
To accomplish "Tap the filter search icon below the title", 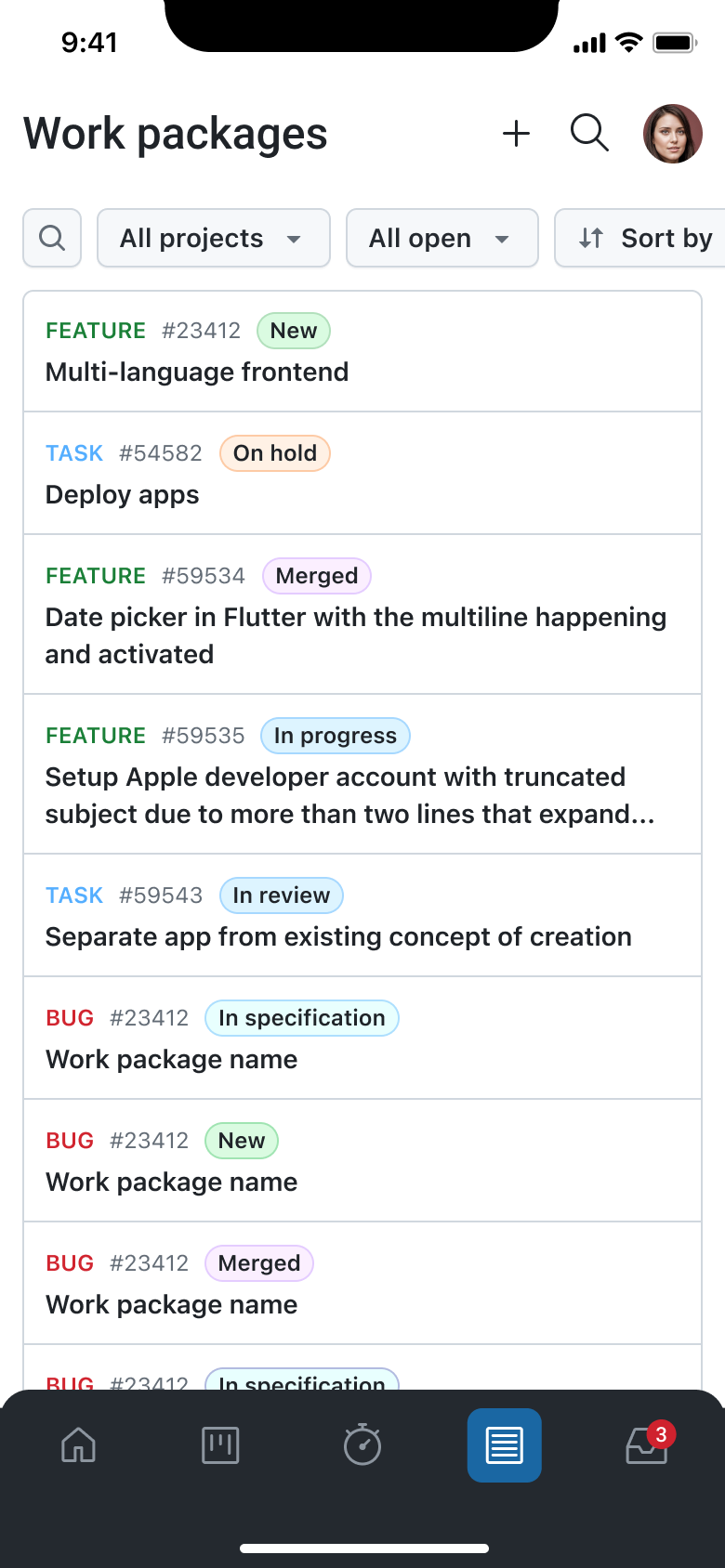I will click(x=51, y=238).
